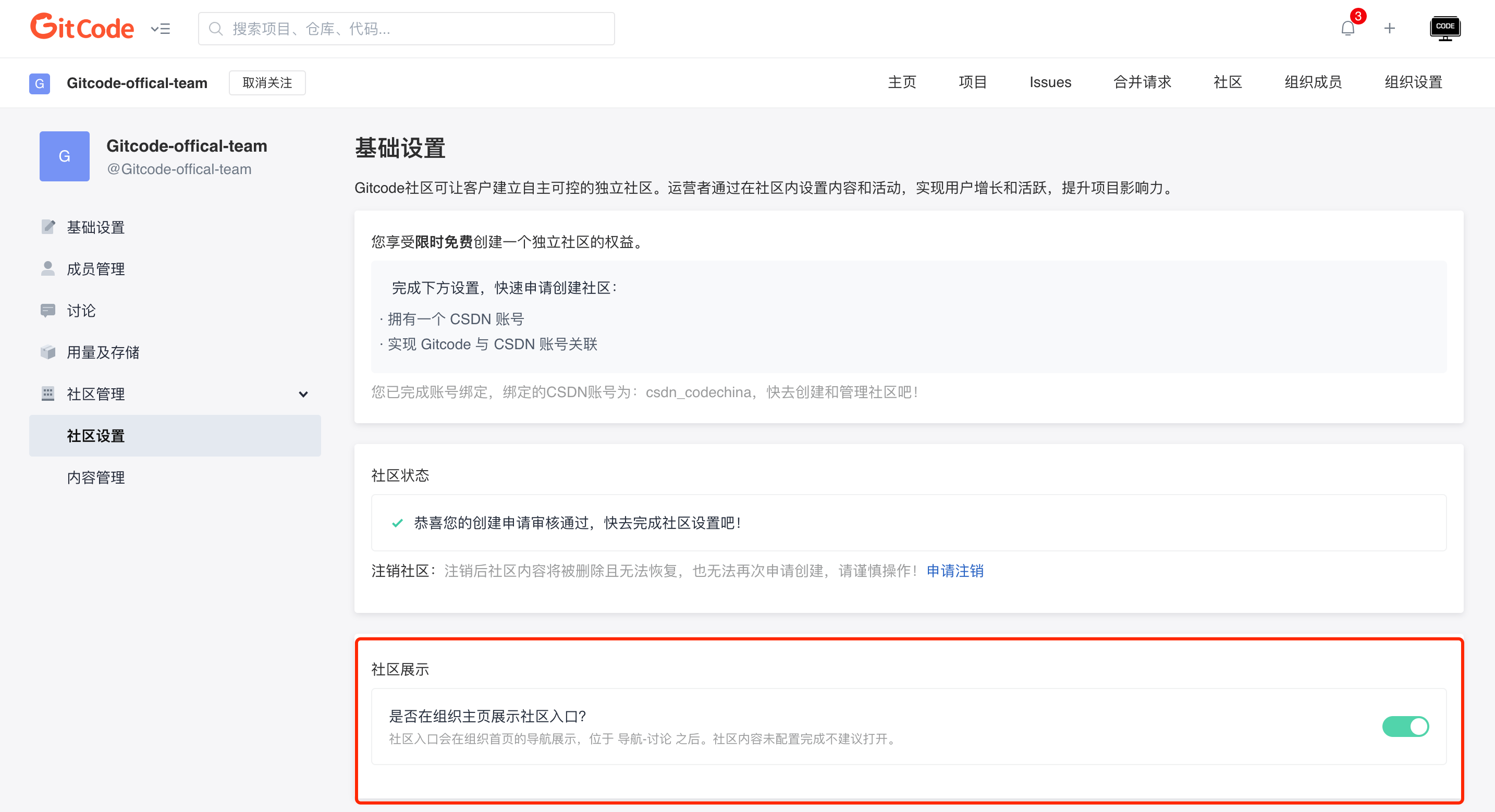Select 用量及存储 in the sidebar
The image size is (1495, 812).
click(x=103, y=353)
